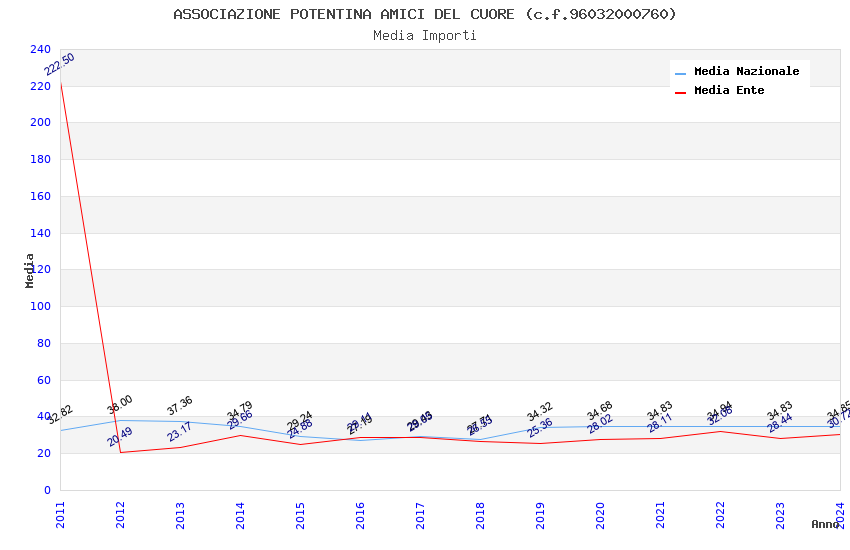Click the 'Media Importi' subtitle

tap(425, 35)
